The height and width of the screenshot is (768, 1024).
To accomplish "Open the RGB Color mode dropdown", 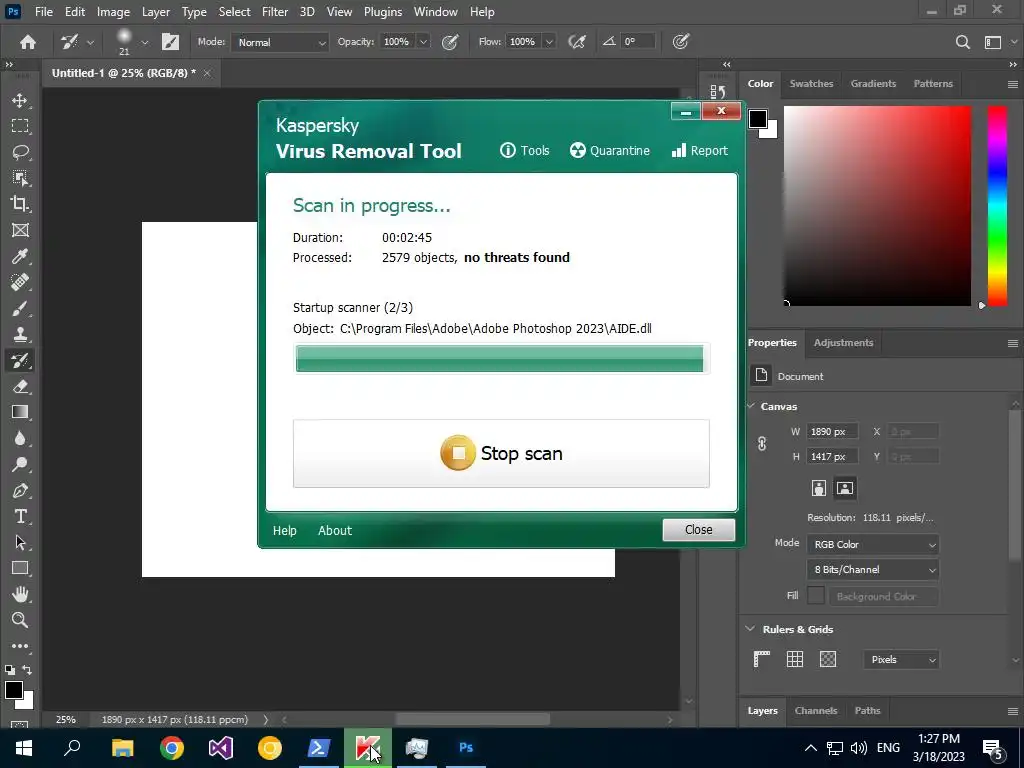I will [872, 544].
